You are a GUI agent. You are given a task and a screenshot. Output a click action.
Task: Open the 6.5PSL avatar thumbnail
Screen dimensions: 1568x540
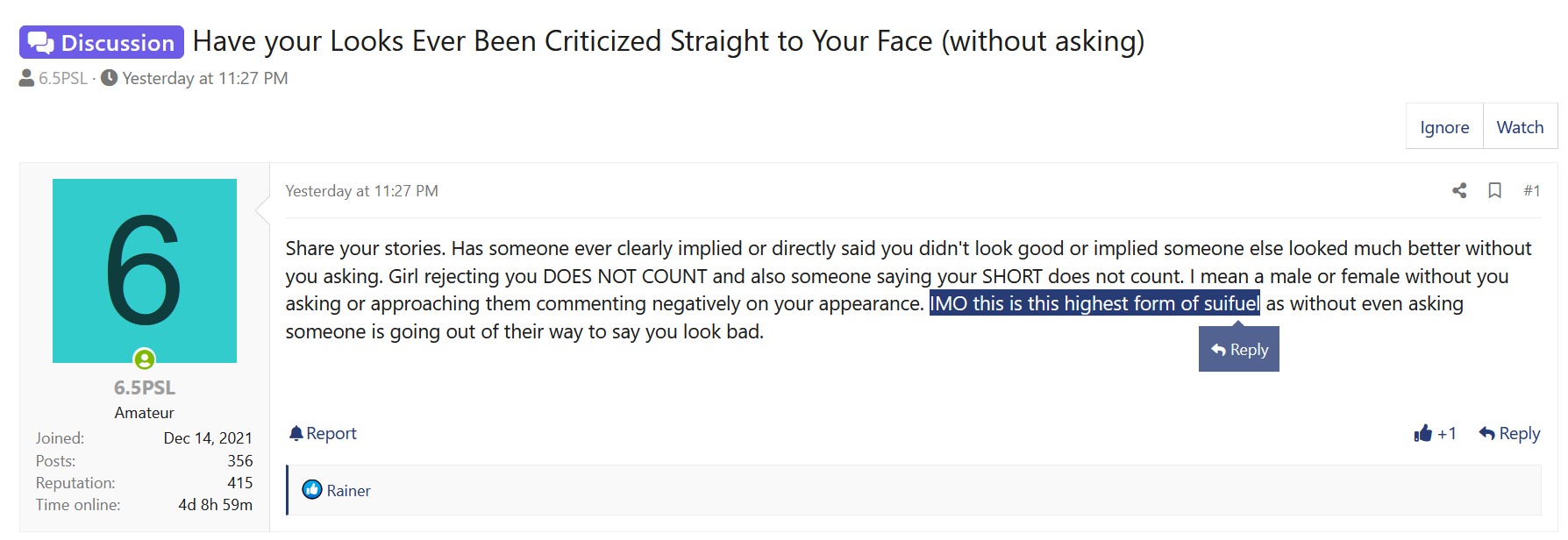point(145,271)
